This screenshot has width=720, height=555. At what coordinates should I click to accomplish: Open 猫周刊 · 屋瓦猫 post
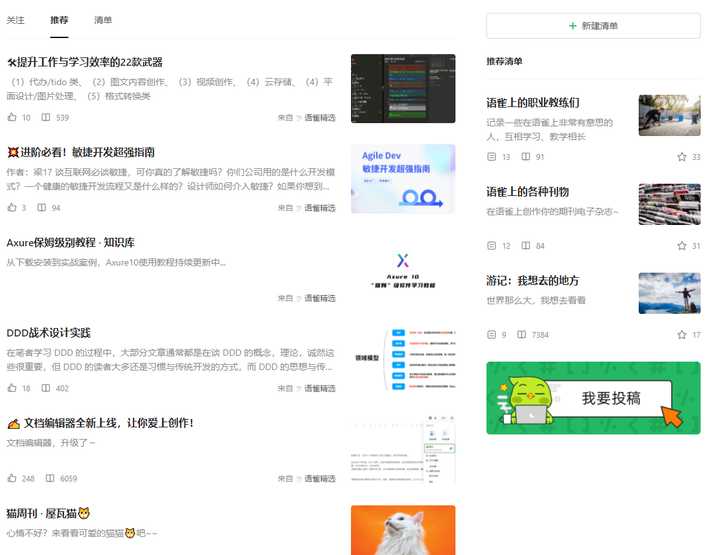coord(48,513)
